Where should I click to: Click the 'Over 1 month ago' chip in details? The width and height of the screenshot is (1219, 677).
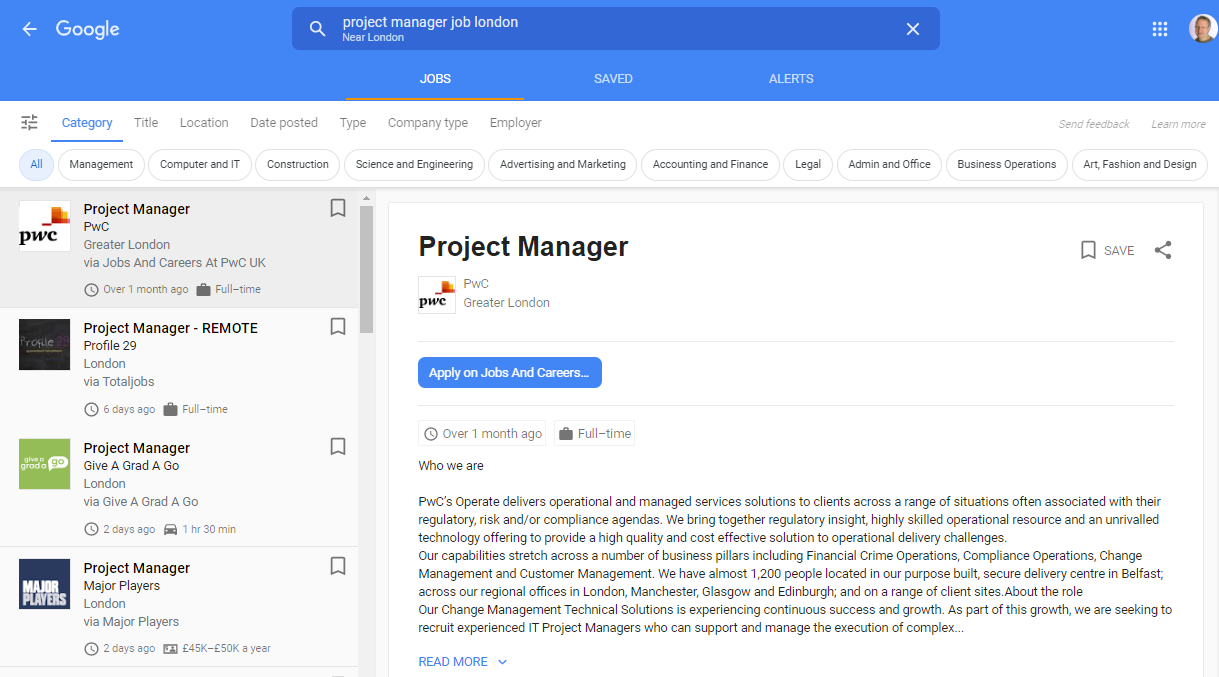pos(483,434)
